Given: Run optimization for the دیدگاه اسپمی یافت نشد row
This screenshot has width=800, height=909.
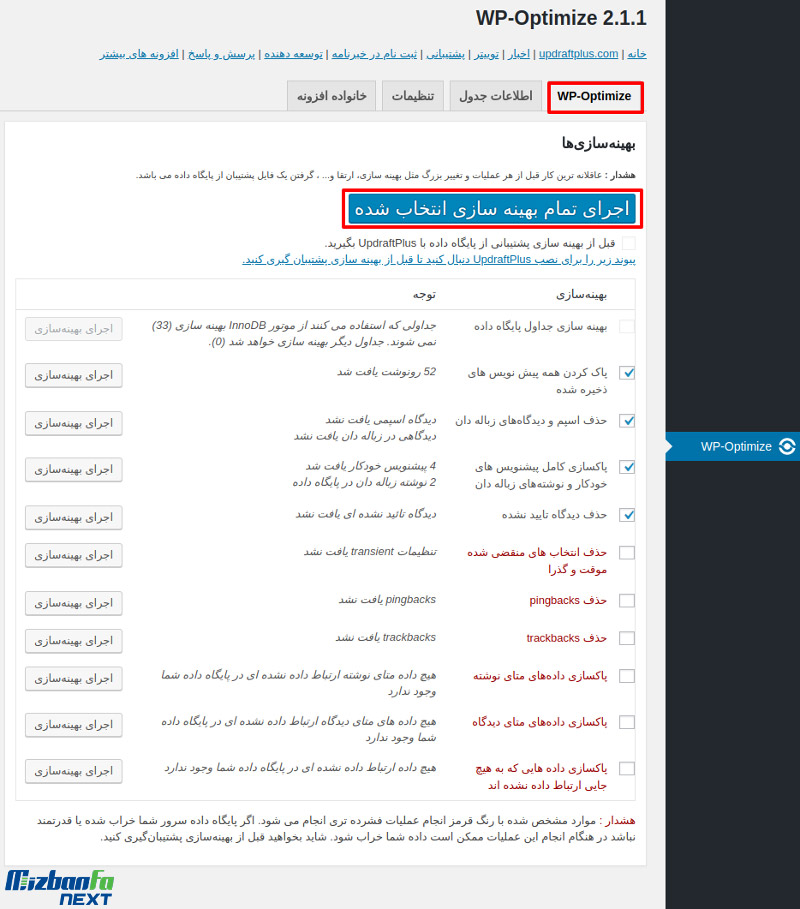Looking at the screenshot, I should coord(74,423).
